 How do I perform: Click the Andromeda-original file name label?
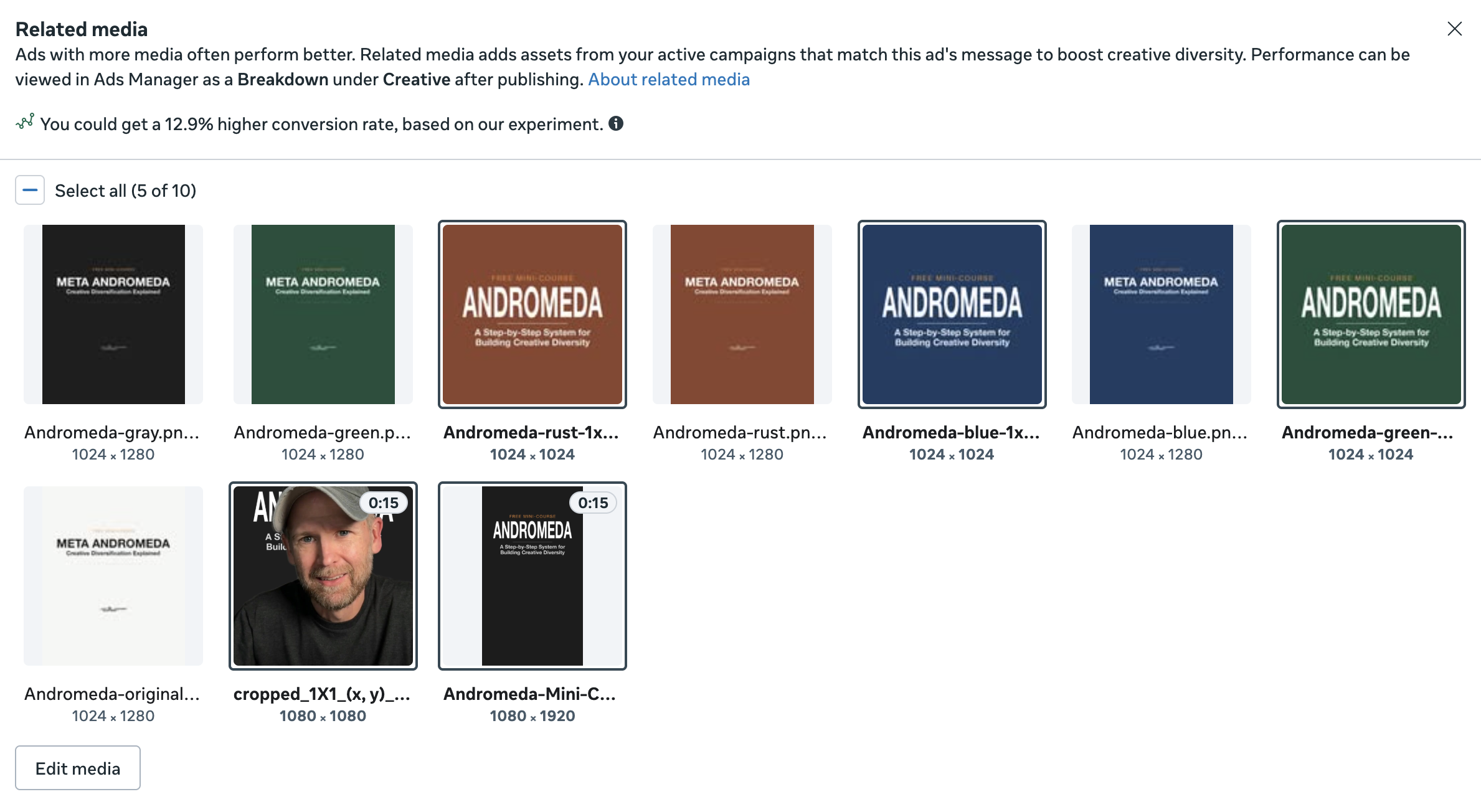click(112, 694)
